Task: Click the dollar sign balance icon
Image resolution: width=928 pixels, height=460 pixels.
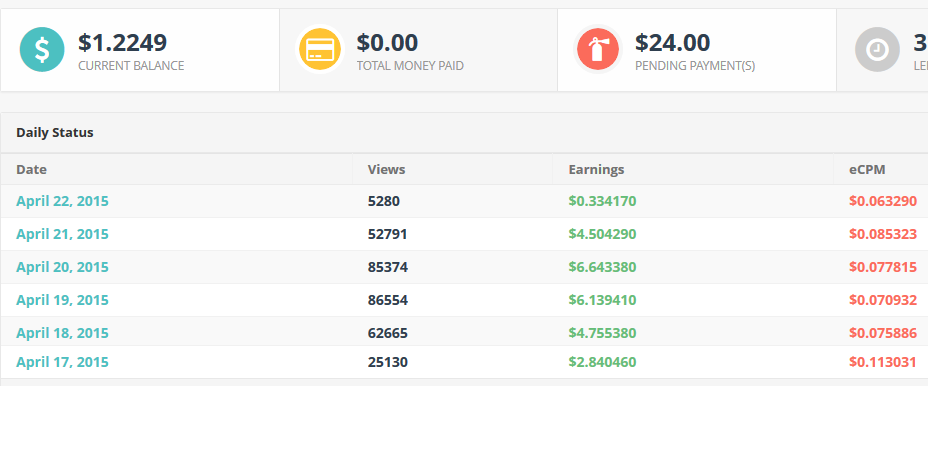Action: [x=42, y=49]
